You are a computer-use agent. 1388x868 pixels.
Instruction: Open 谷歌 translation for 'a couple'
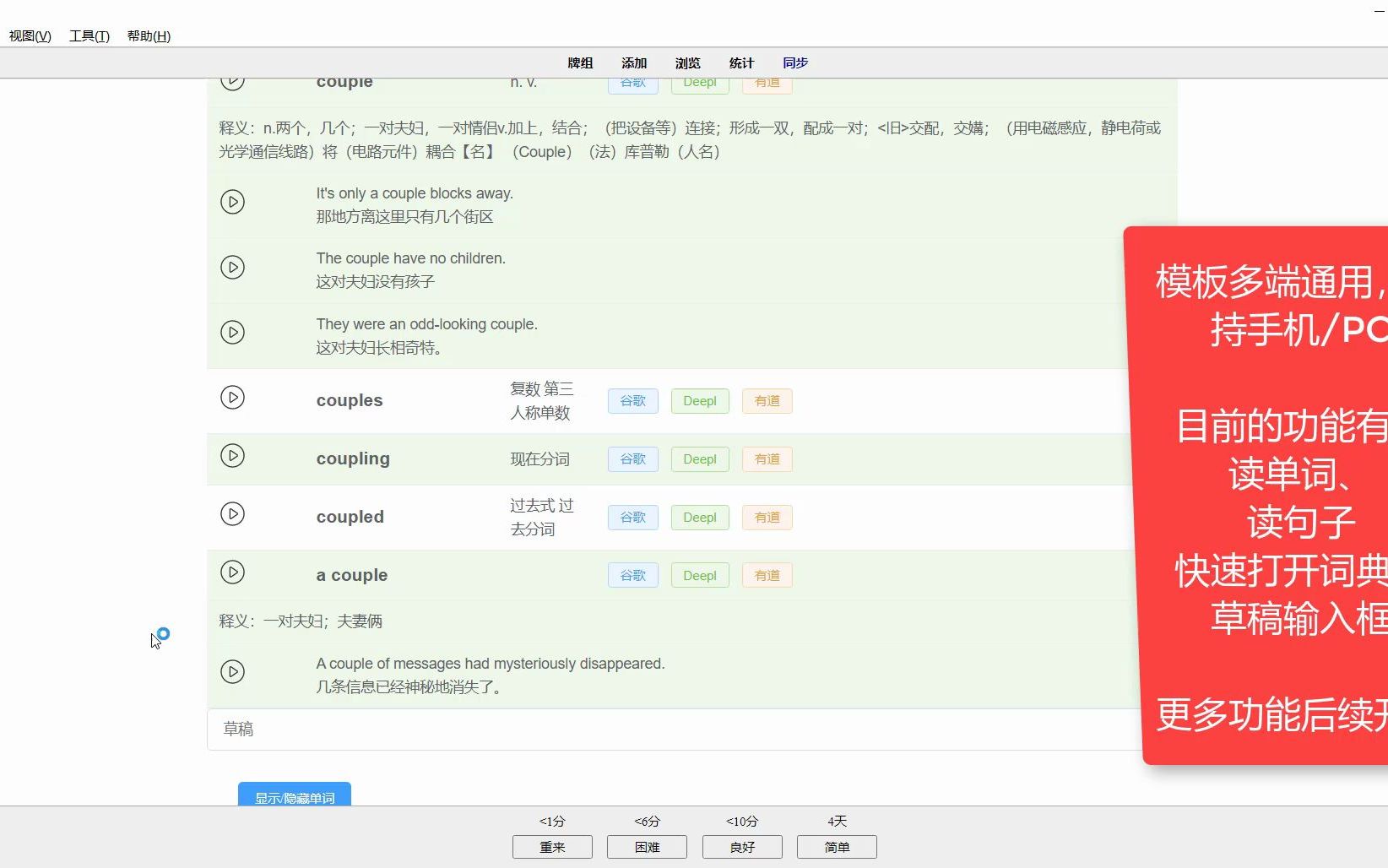click(x=633, y=576)
